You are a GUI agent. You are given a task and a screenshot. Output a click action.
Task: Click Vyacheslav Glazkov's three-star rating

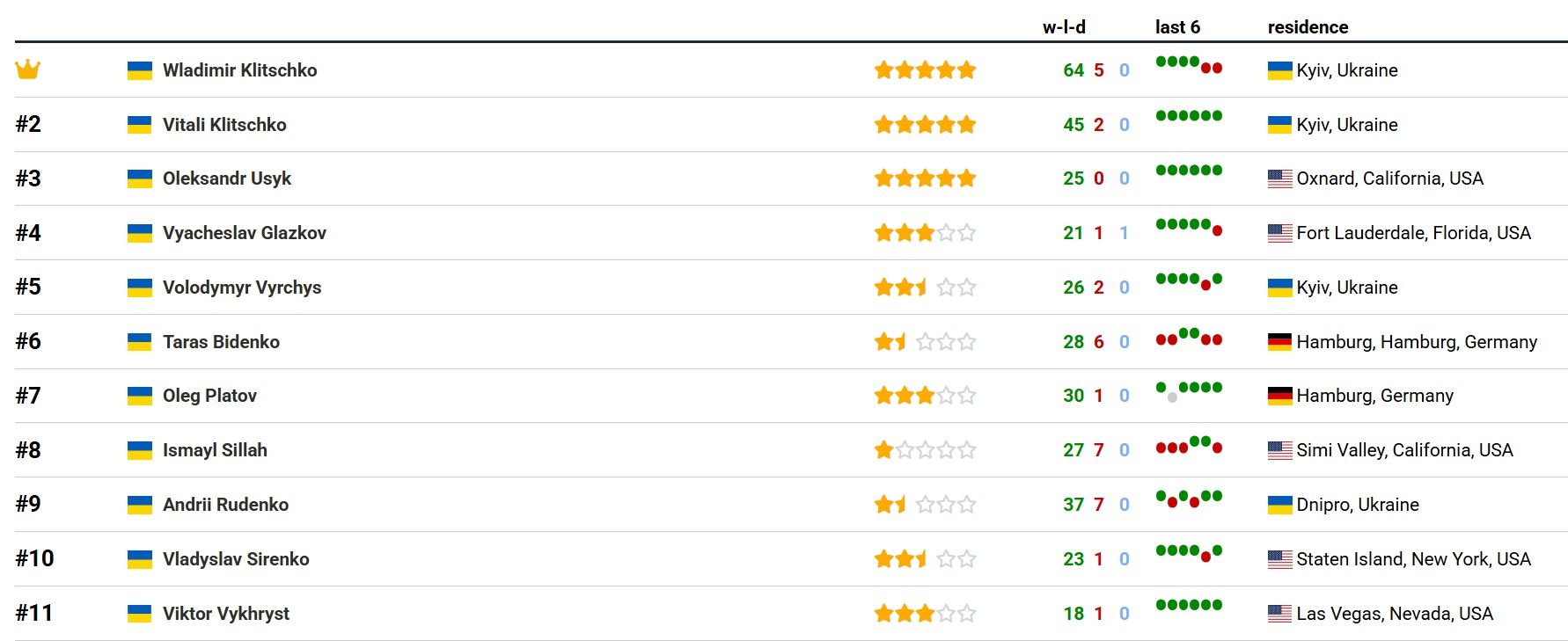(925, 233)
